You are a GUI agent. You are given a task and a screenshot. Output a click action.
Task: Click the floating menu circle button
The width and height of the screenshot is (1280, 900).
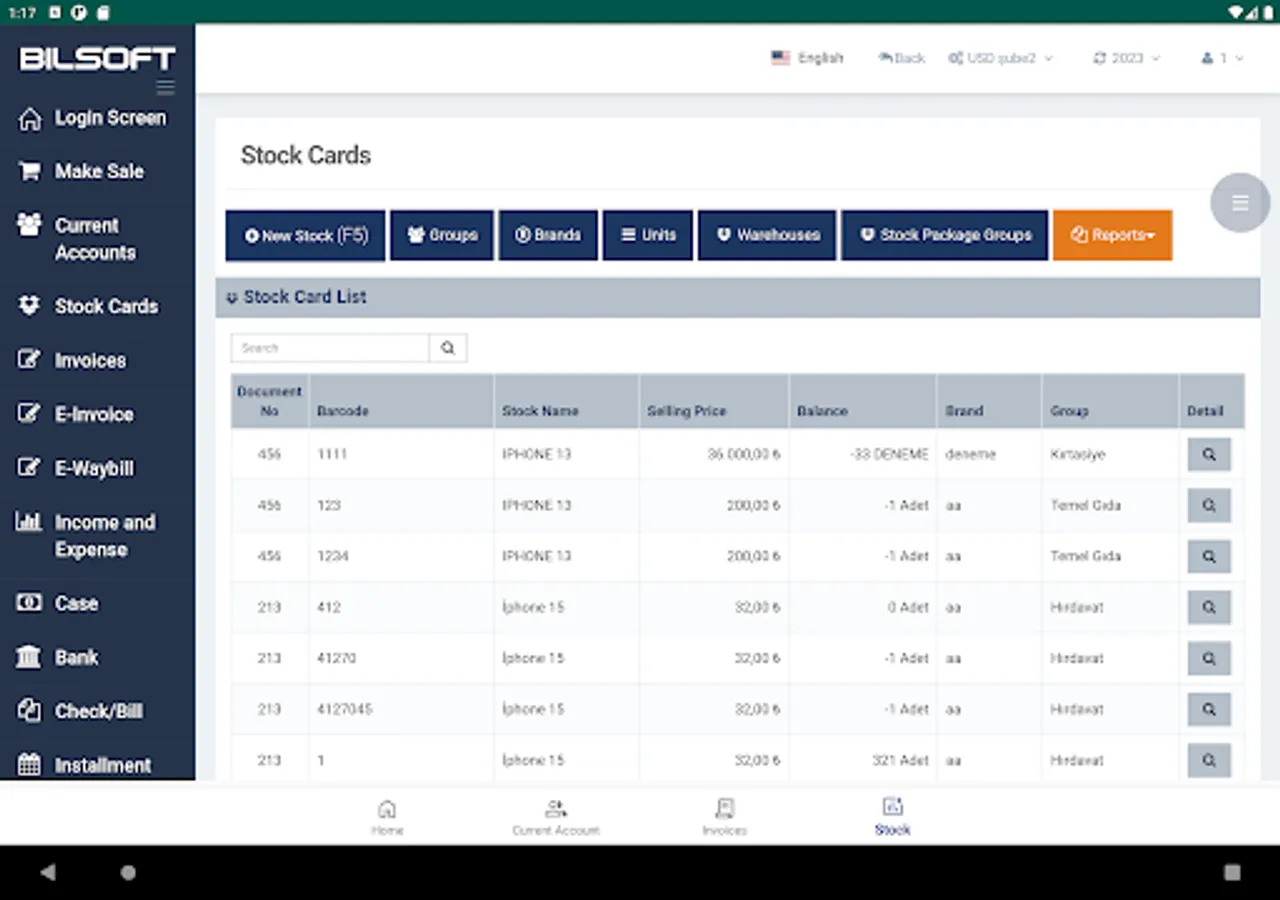(x=1240, y=202)
